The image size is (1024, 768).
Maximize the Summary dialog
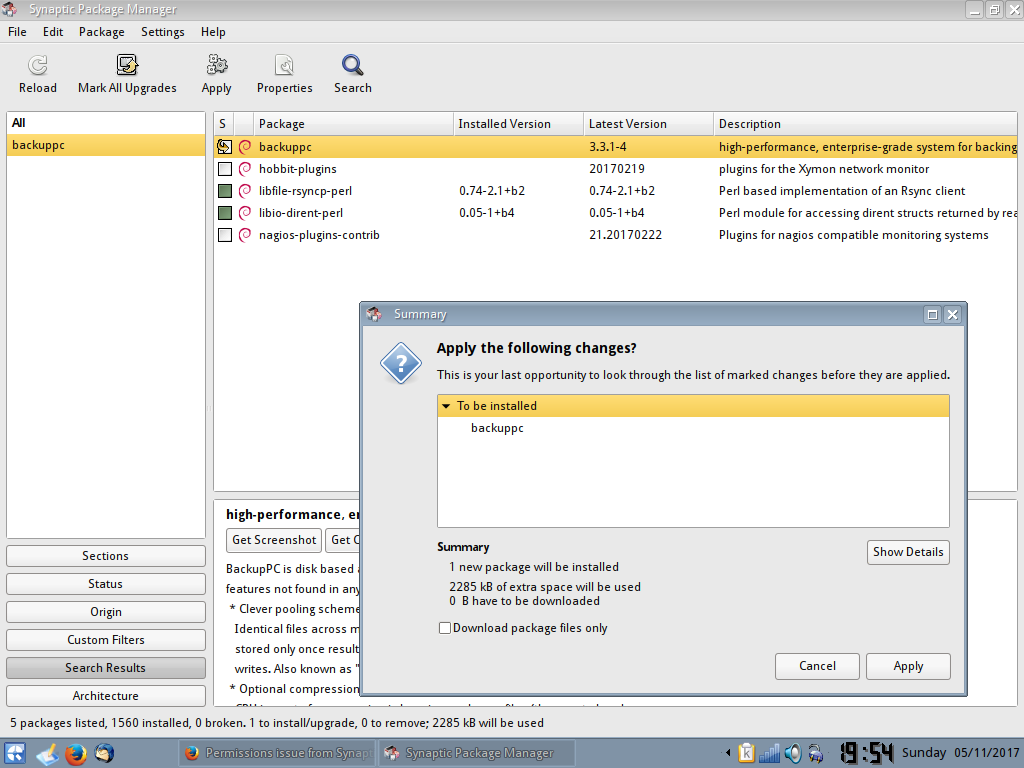(x=933, y=315)
